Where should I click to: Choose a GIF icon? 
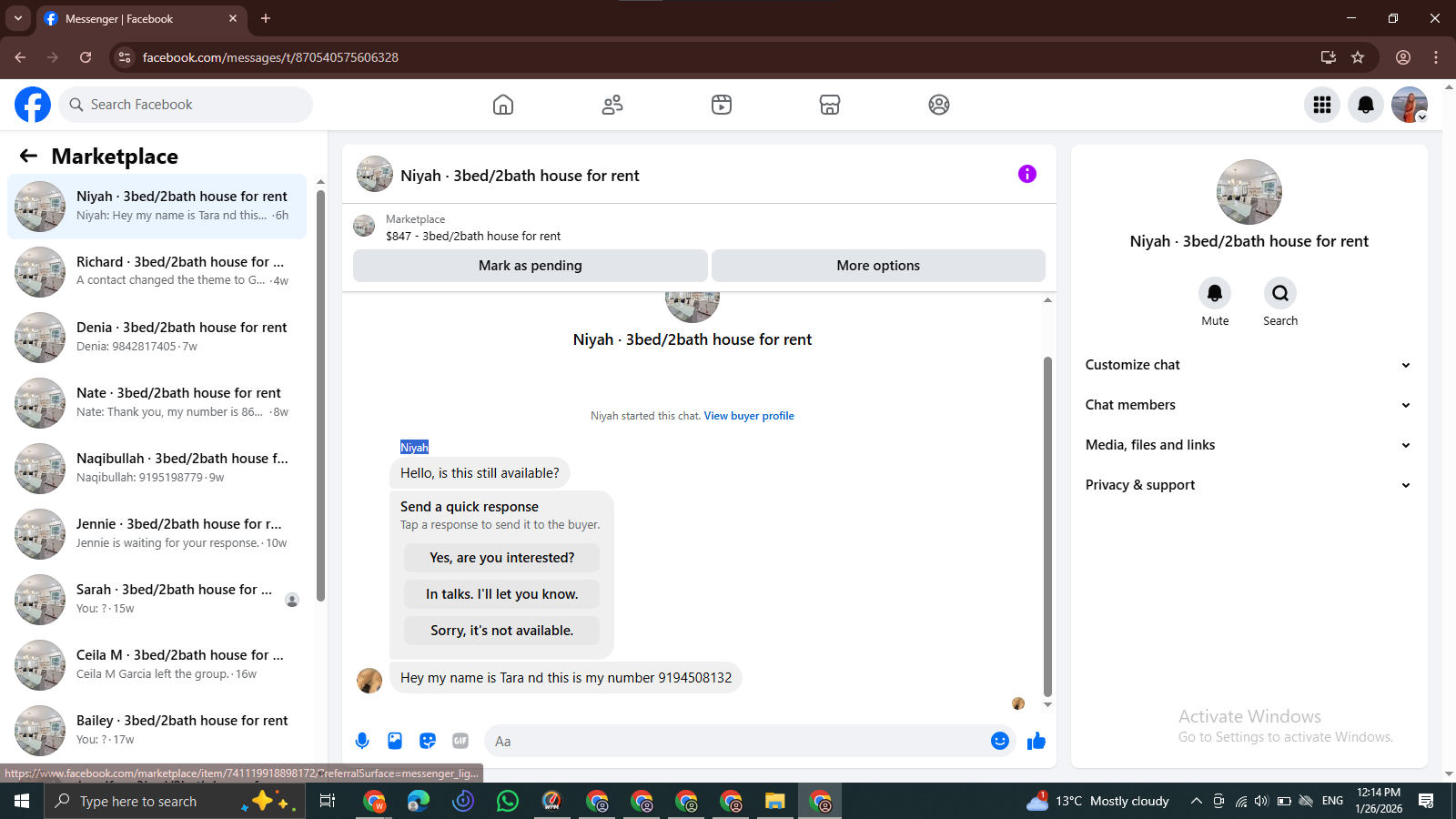coord(460,741)
